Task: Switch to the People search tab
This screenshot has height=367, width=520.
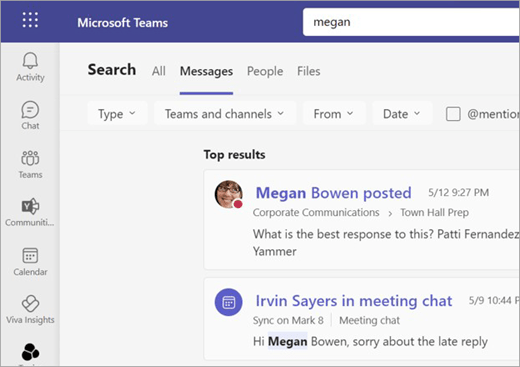Action: pyautogui.click(x=265, y=71)
